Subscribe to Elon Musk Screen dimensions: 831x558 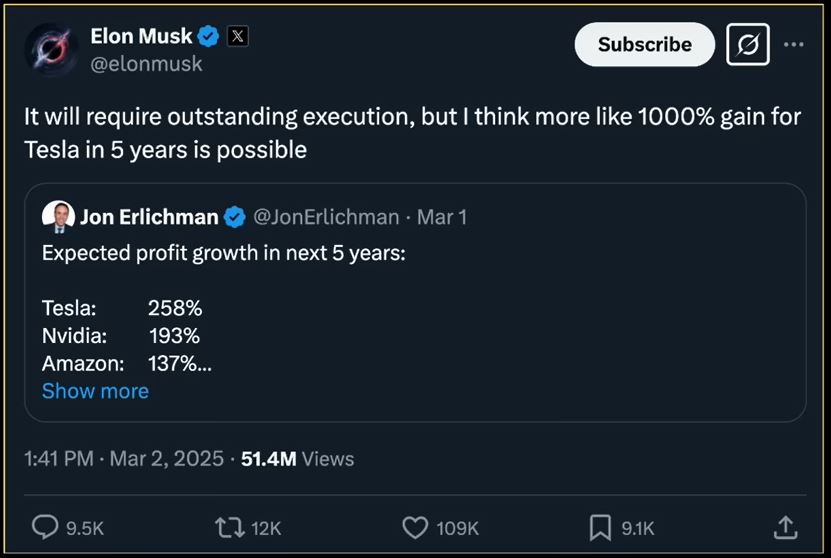pos(644,45)
